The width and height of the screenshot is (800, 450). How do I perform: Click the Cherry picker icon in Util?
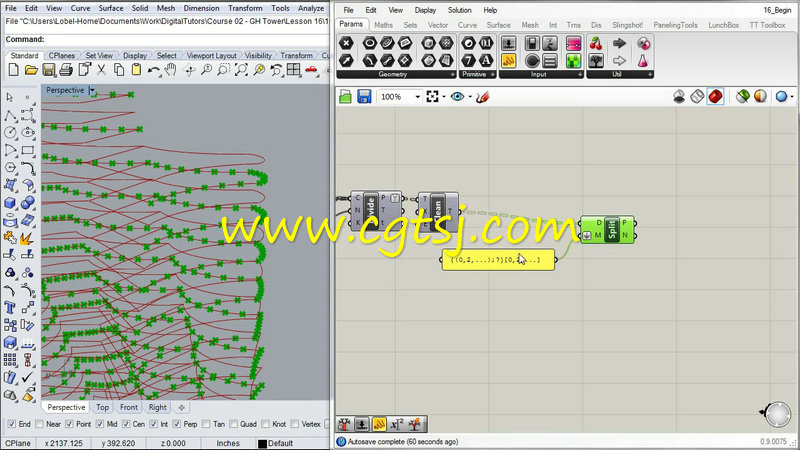[596, 44]
